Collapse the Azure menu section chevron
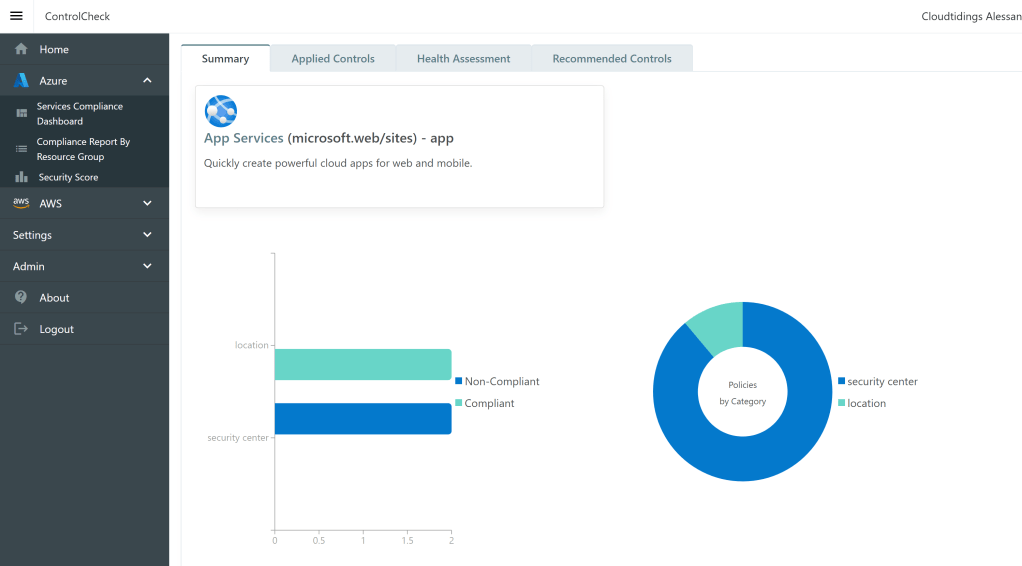 click(x=147, y=81)
